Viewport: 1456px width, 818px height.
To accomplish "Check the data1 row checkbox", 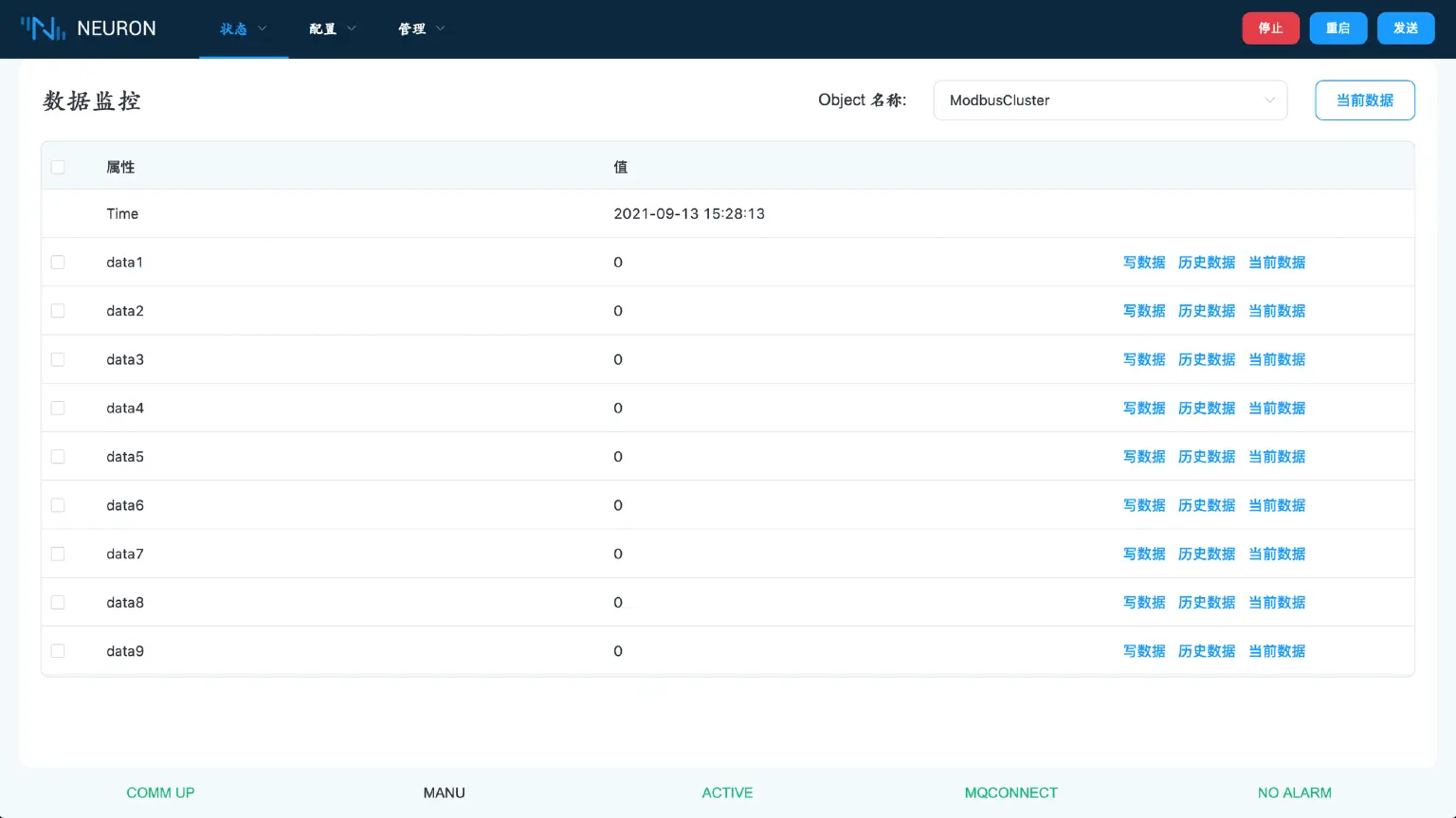I will [58, 263].
